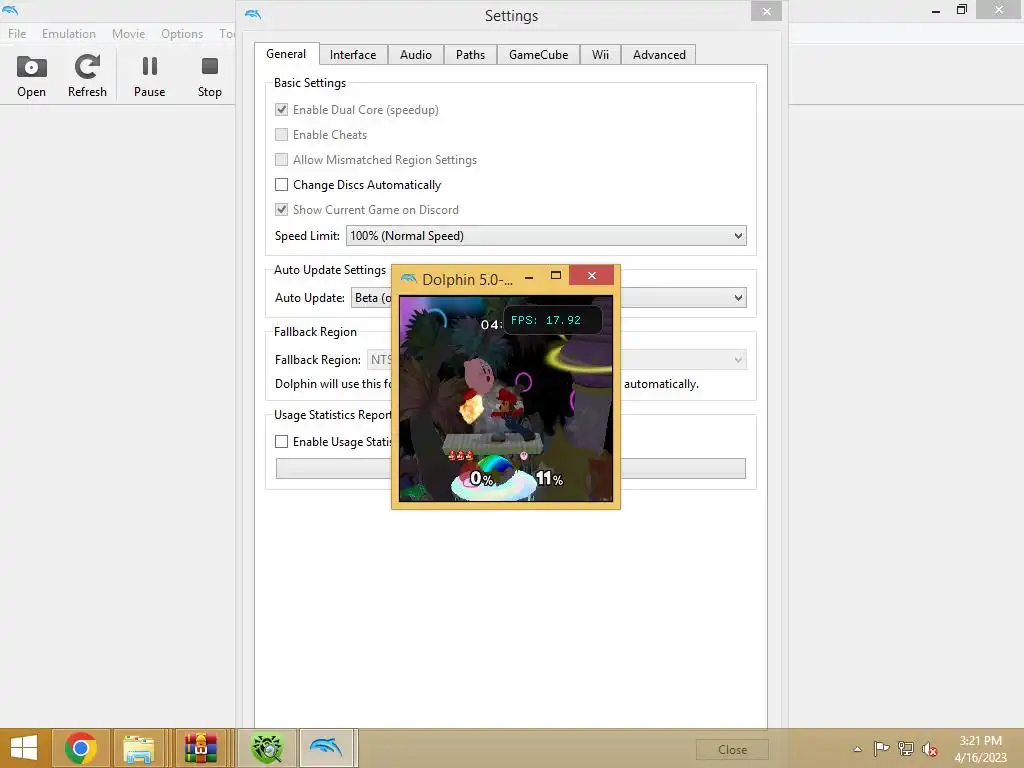Image resolution: width=1024 pixels, height=768 pixels.
Task: Switch to the Wii tab
Action: click(600, 55)
